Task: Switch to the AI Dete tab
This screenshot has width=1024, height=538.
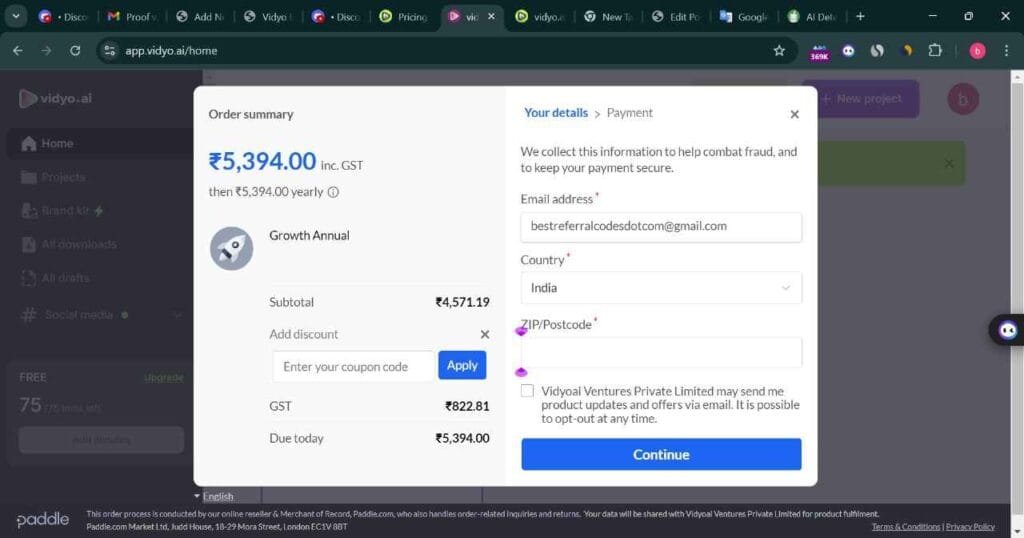Action: (x=812, y=16)
